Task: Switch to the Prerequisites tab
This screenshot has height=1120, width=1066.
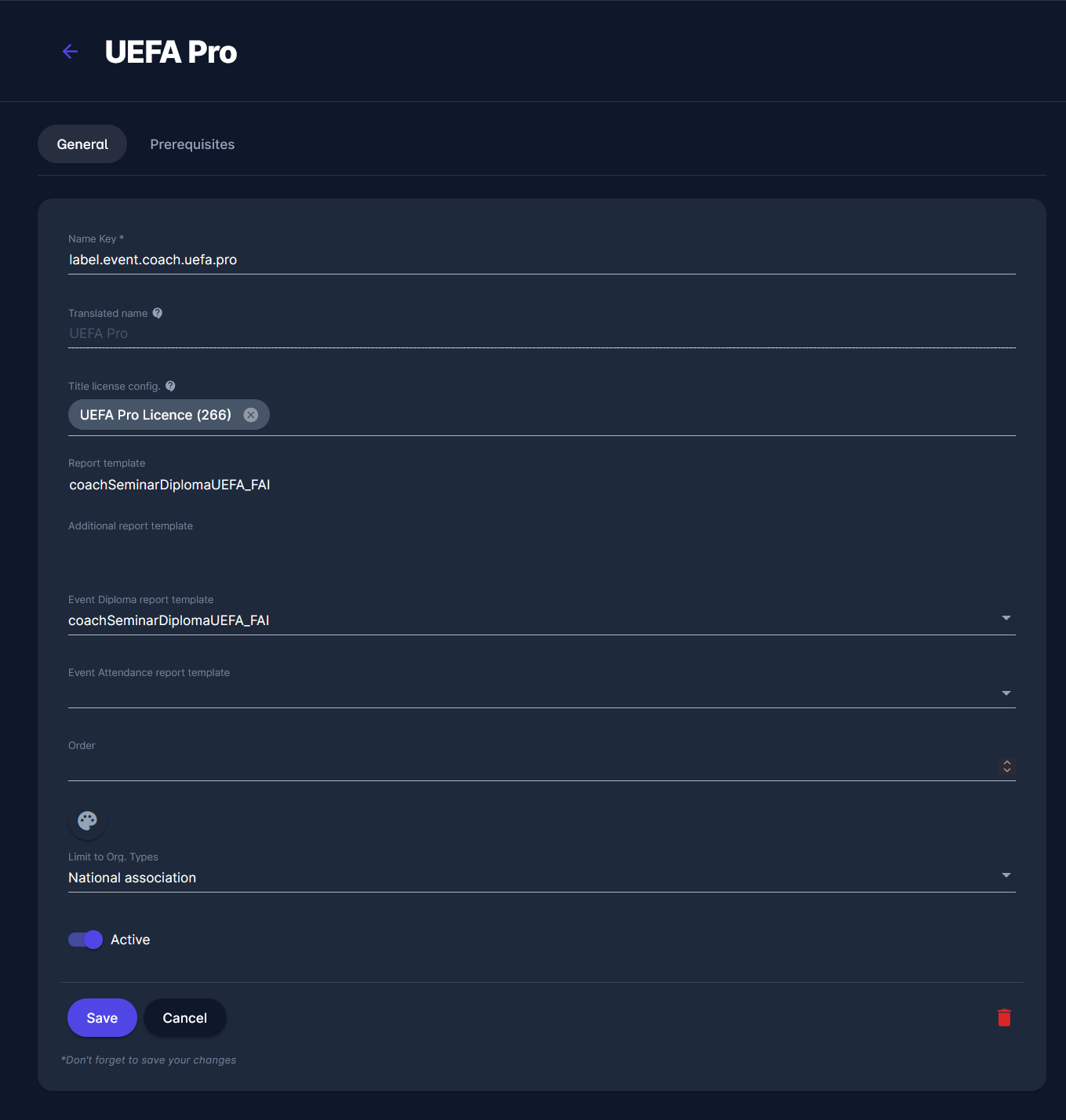Action: [192, 144]
